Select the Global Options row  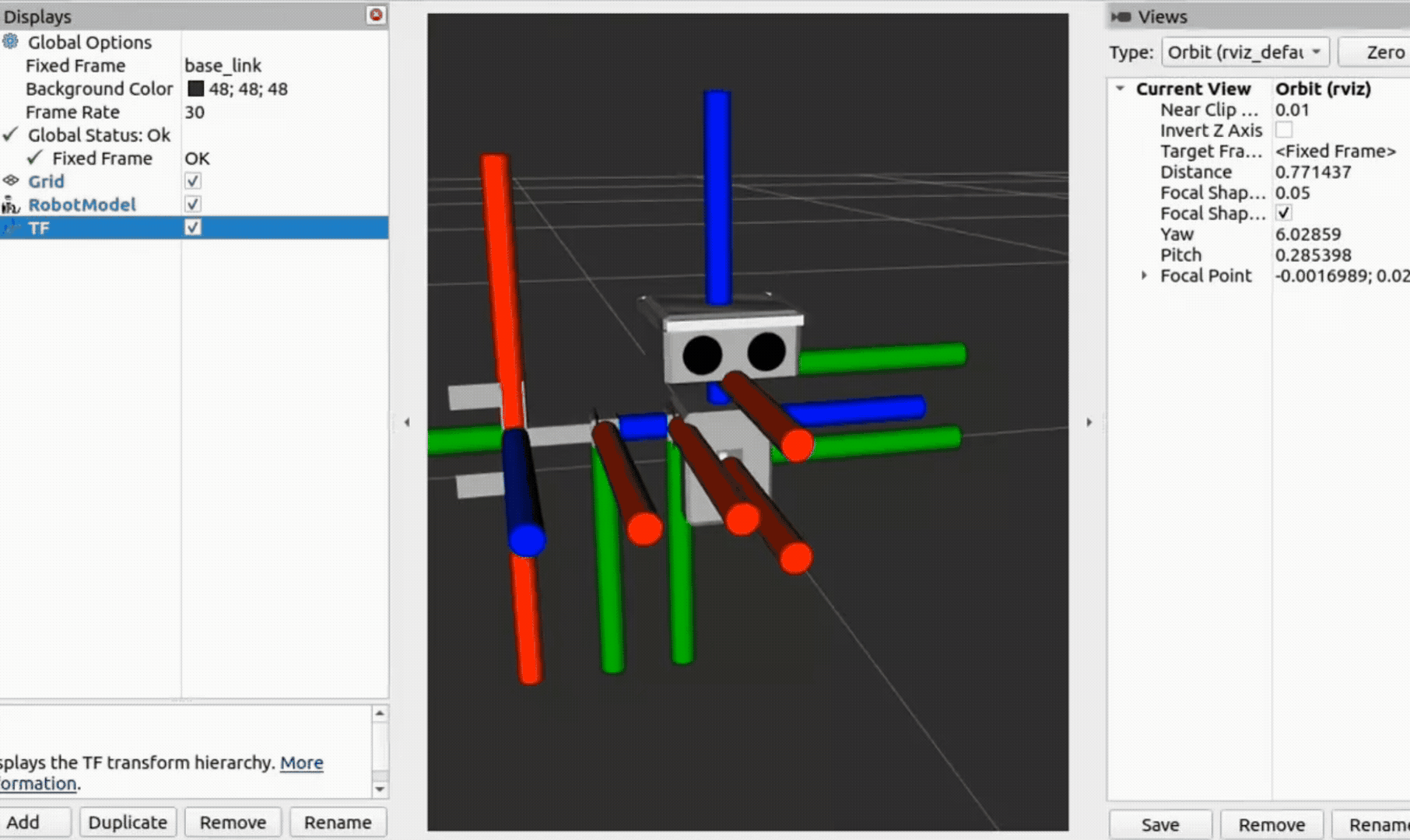pyautogui.click(x=194, y=42)
